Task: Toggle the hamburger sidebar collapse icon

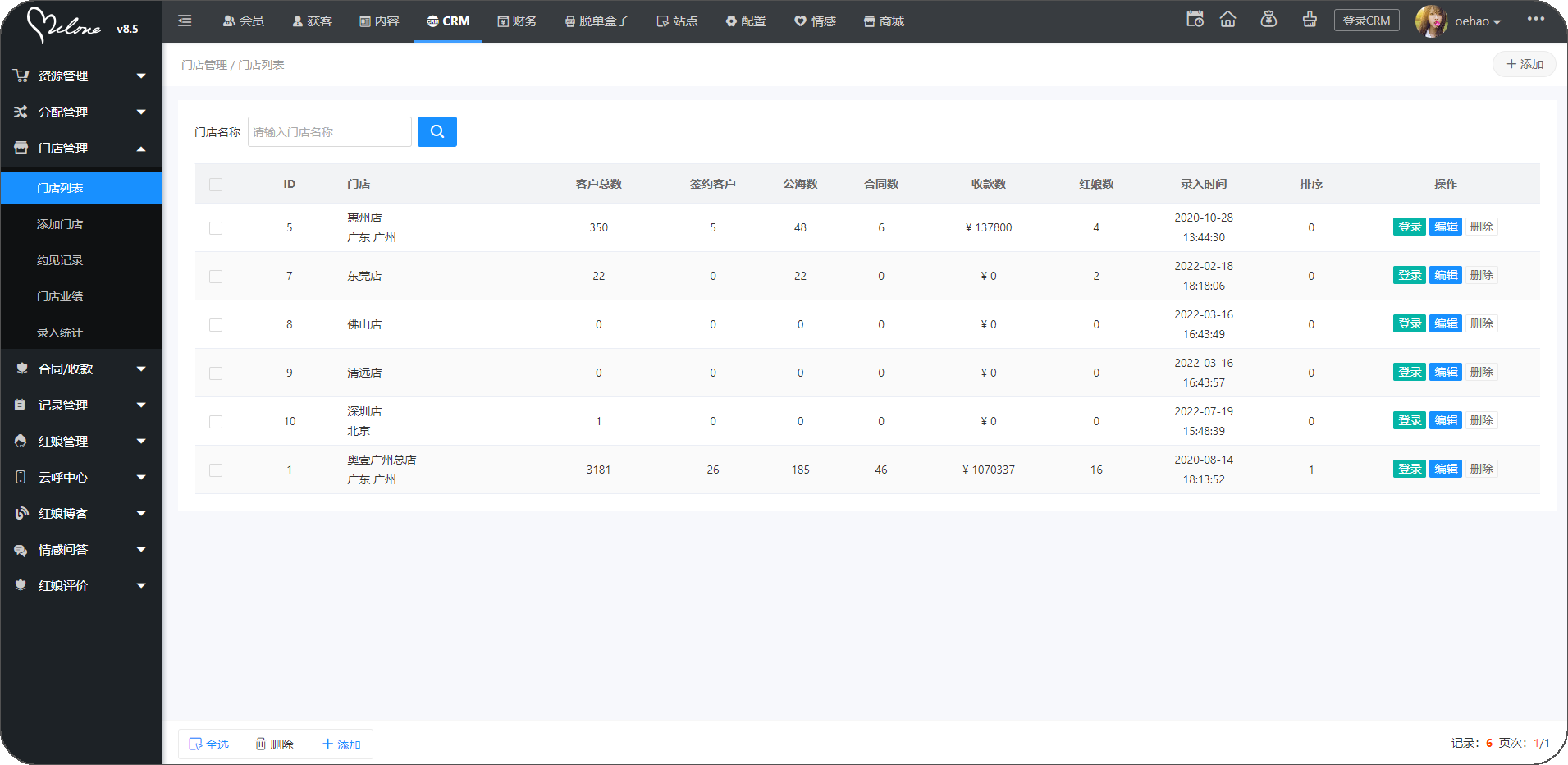Action: tap(185, 21)
